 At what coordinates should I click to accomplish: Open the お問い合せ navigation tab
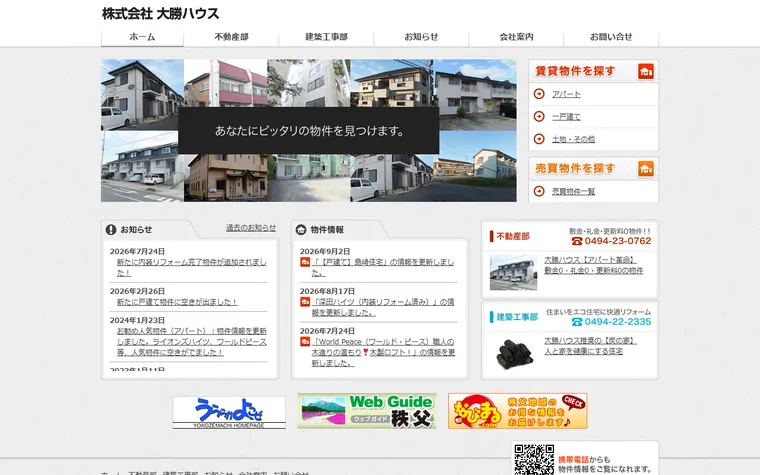[x=611, y=37]
